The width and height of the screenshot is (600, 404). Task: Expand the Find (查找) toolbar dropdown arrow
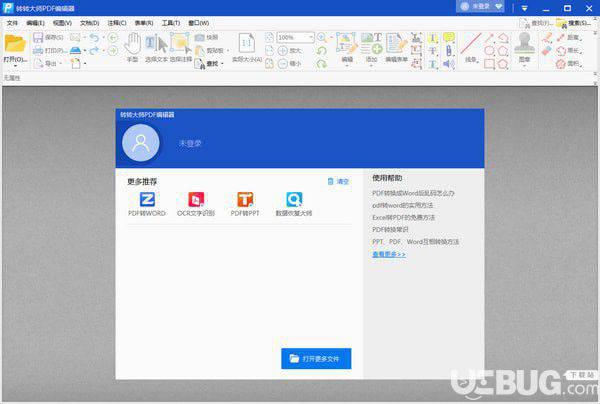point(222,64)
